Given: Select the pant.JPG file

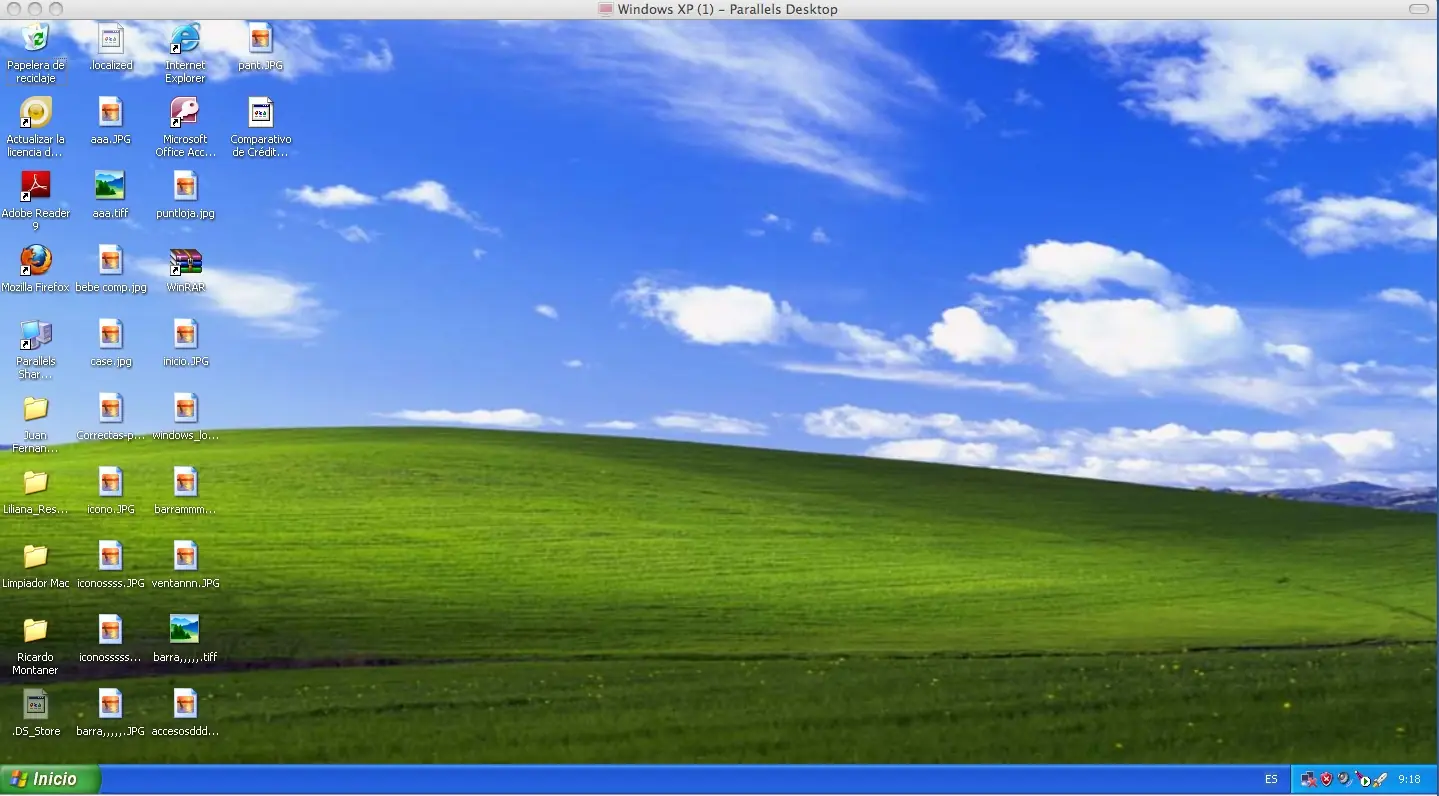Looking at the screenshot, I should pyautogui.click(x=260, y=39).
